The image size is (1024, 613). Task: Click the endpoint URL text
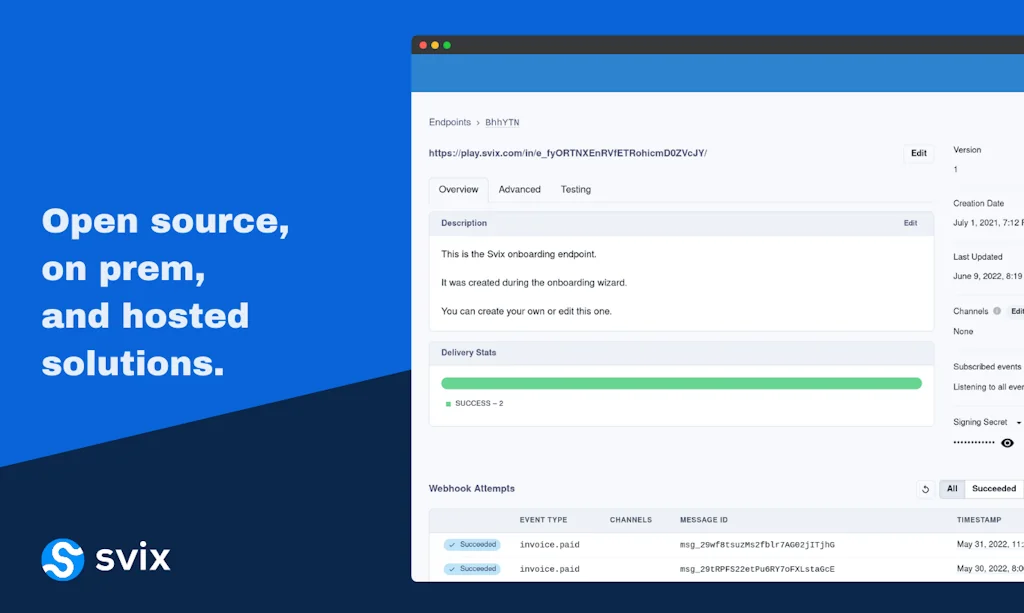coord(568,153)
